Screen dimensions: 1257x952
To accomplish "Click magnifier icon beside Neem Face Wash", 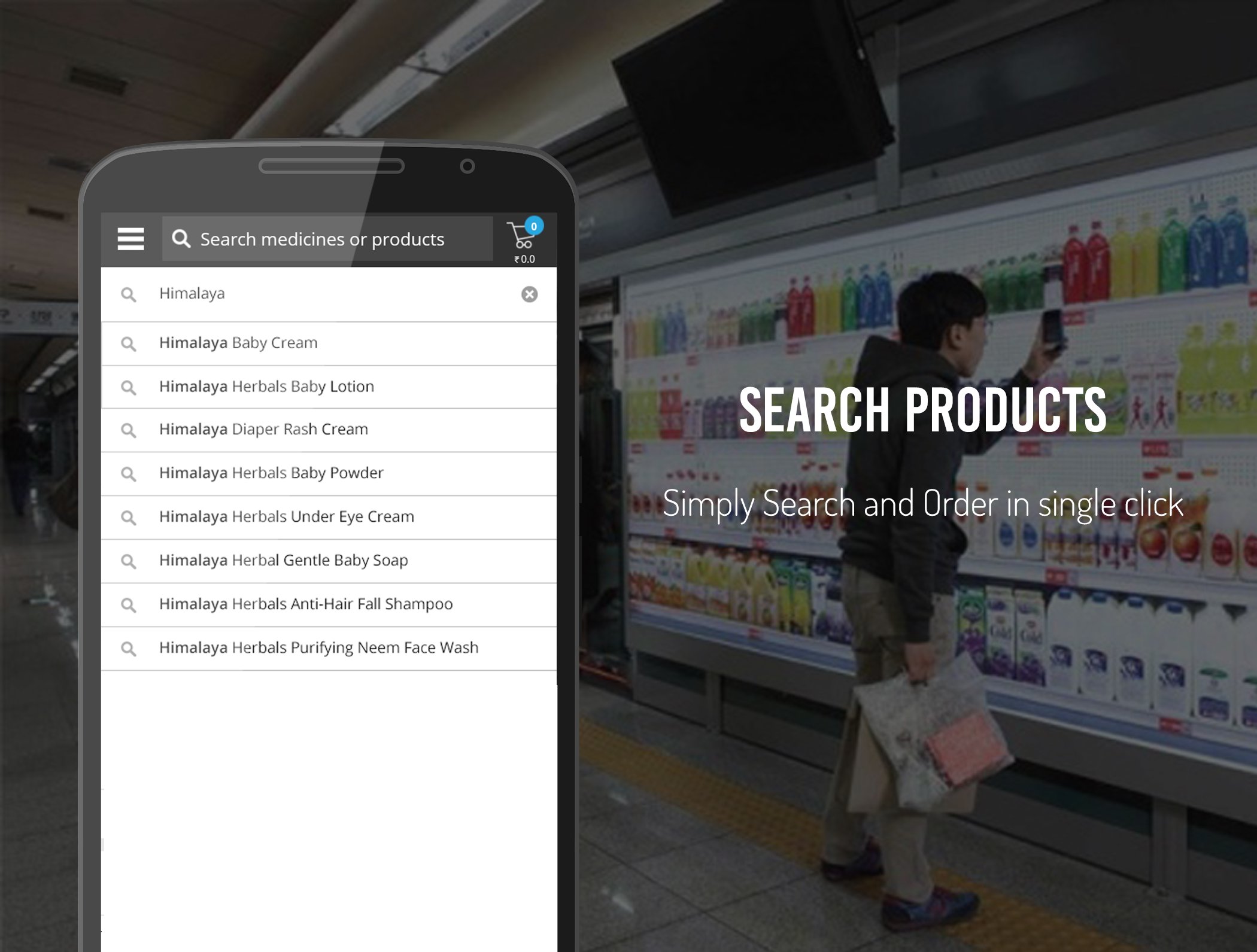I will [x=128, y=649].
